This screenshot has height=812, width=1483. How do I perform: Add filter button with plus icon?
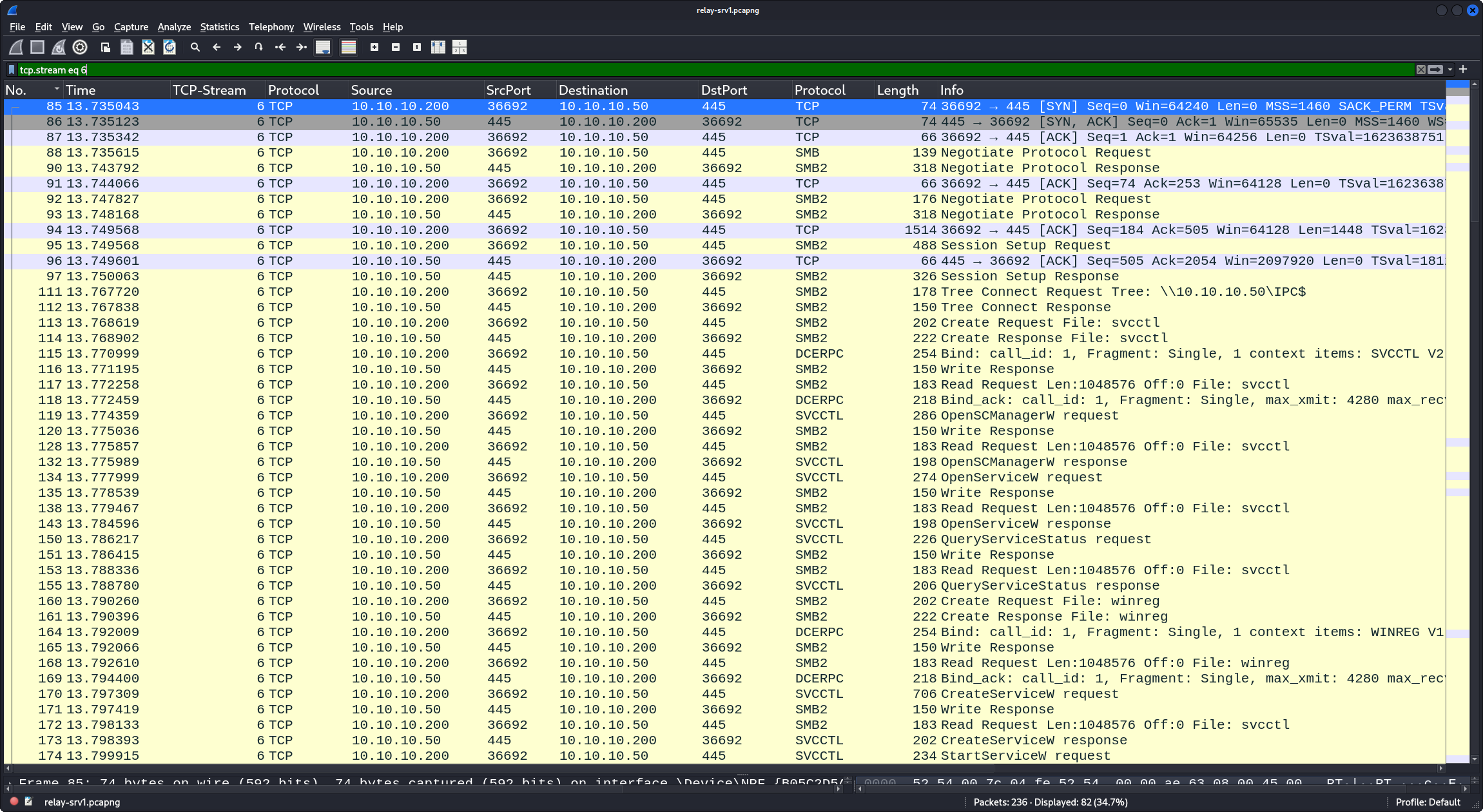click(1463, 69)
